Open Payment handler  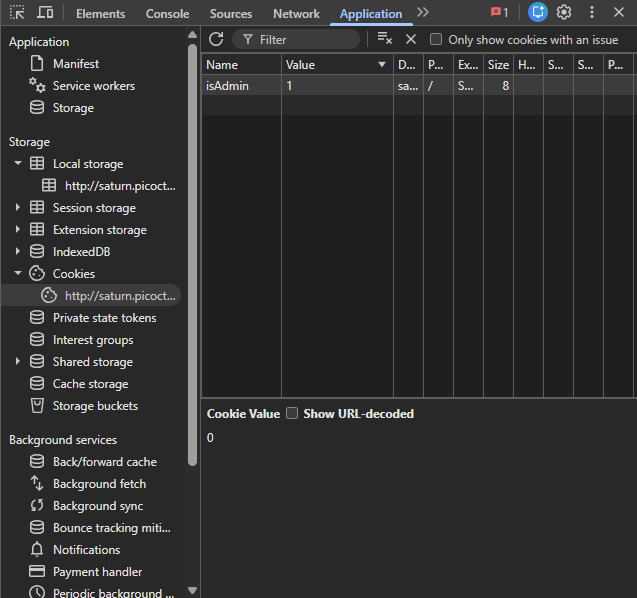tap(98, 572)
